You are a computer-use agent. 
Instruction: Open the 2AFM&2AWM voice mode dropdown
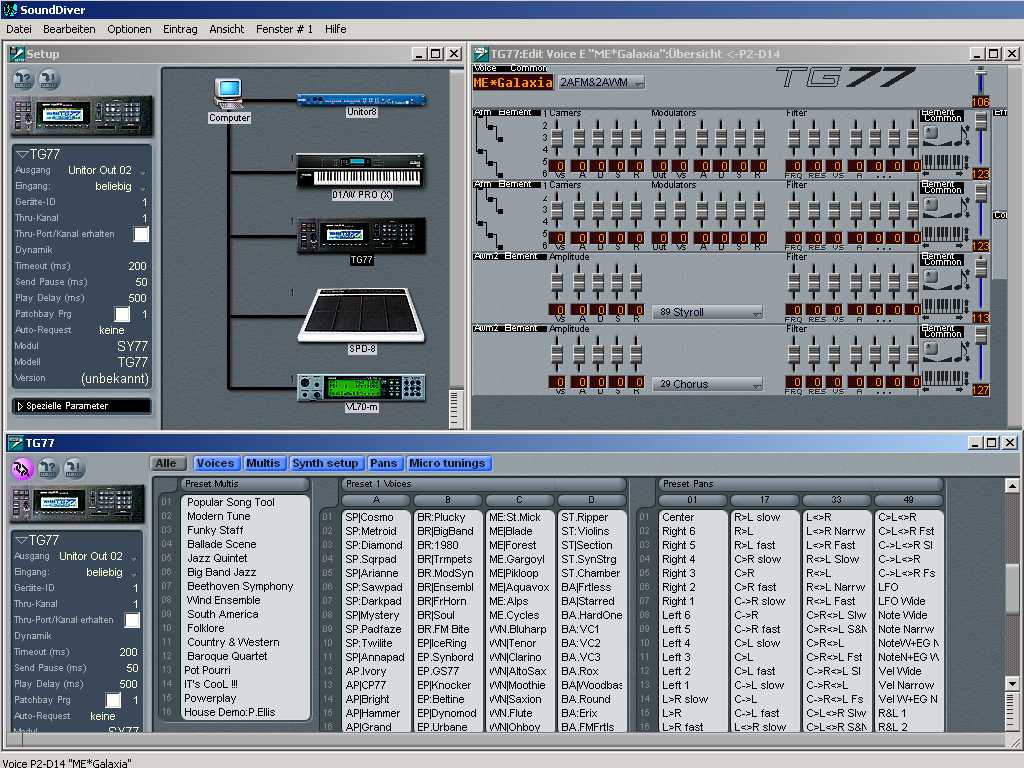click(601, 82)
